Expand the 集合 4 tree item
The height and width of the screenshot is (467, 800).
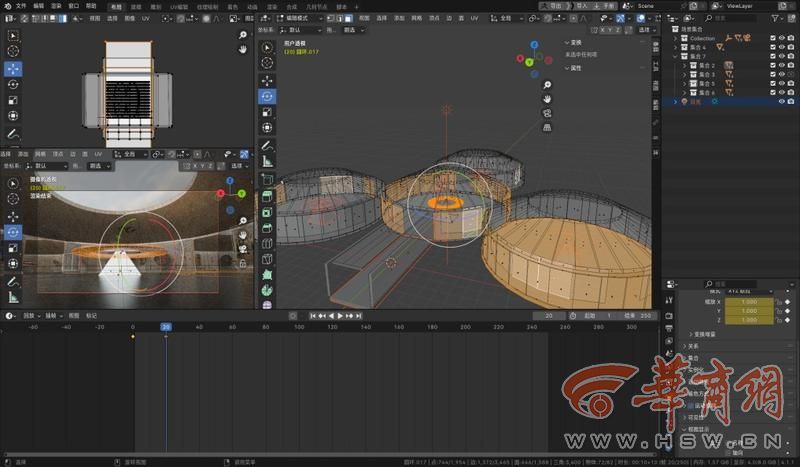pyautogui.click(x=677, y=47)
